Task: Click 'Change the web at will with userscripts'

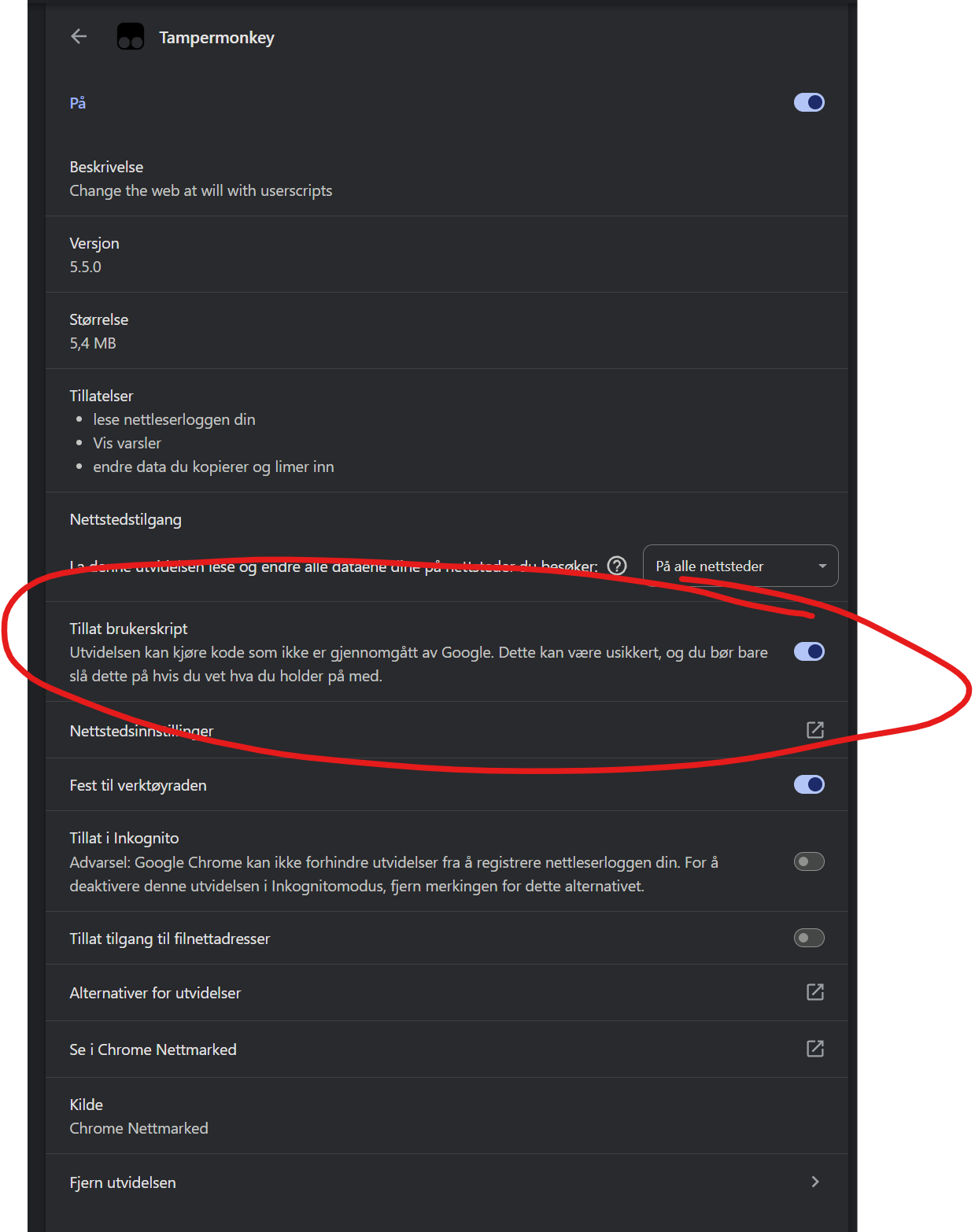Action: pos(201,190)
